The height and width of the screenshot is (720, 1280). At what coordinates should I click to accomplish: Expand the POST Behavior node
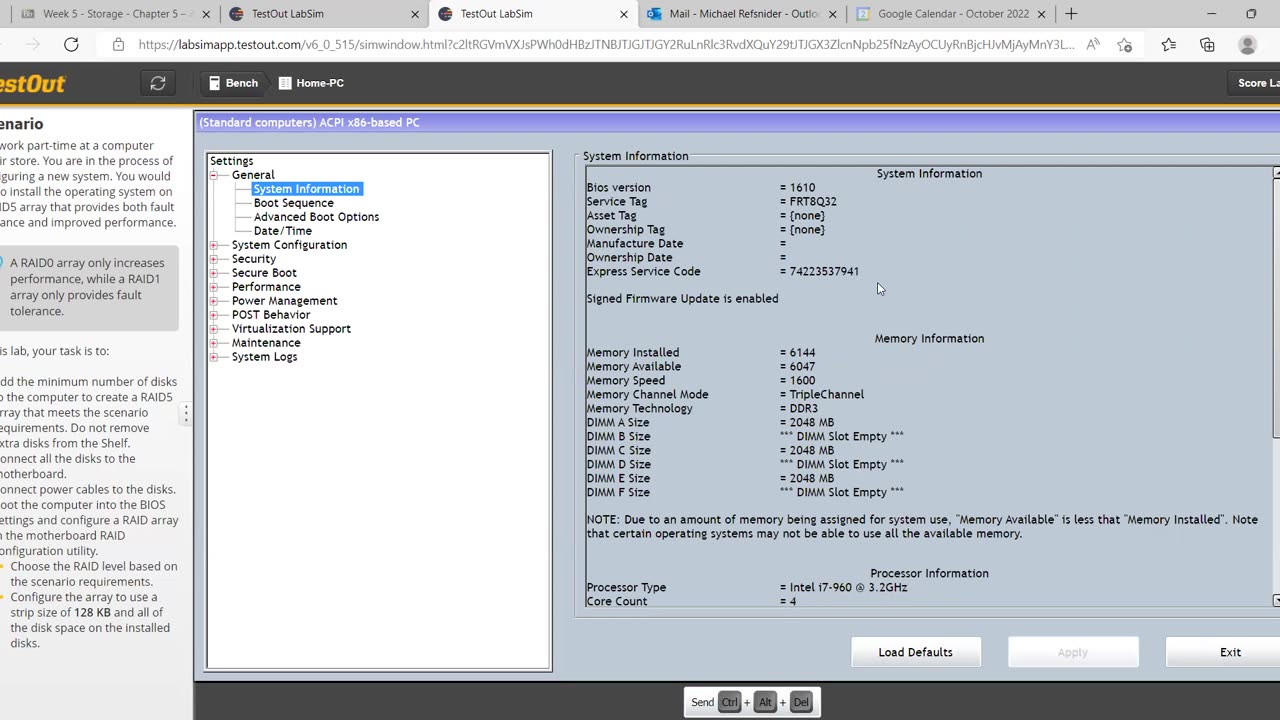pos(213,315)
